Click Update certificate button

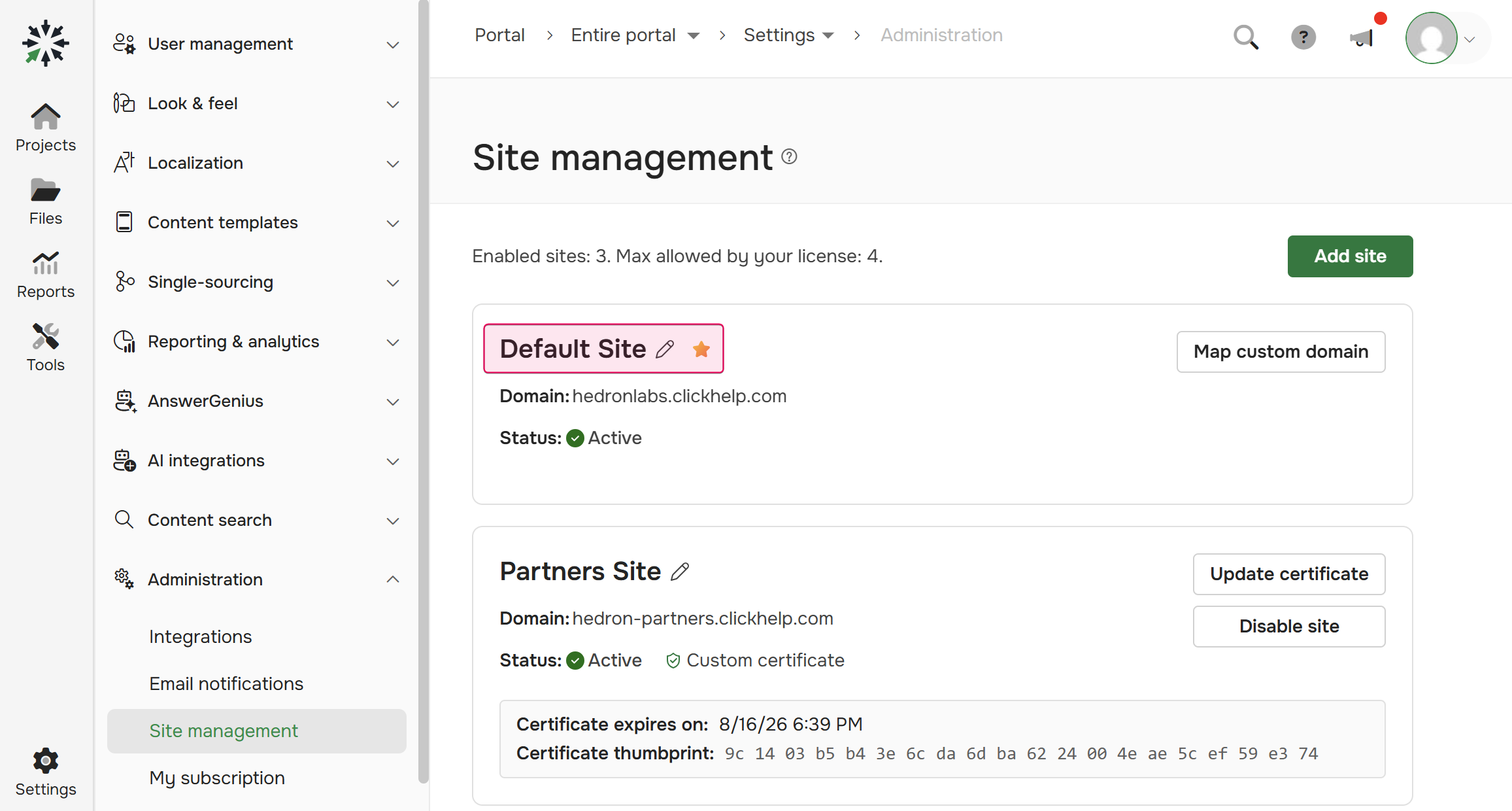click(1289, 574)
